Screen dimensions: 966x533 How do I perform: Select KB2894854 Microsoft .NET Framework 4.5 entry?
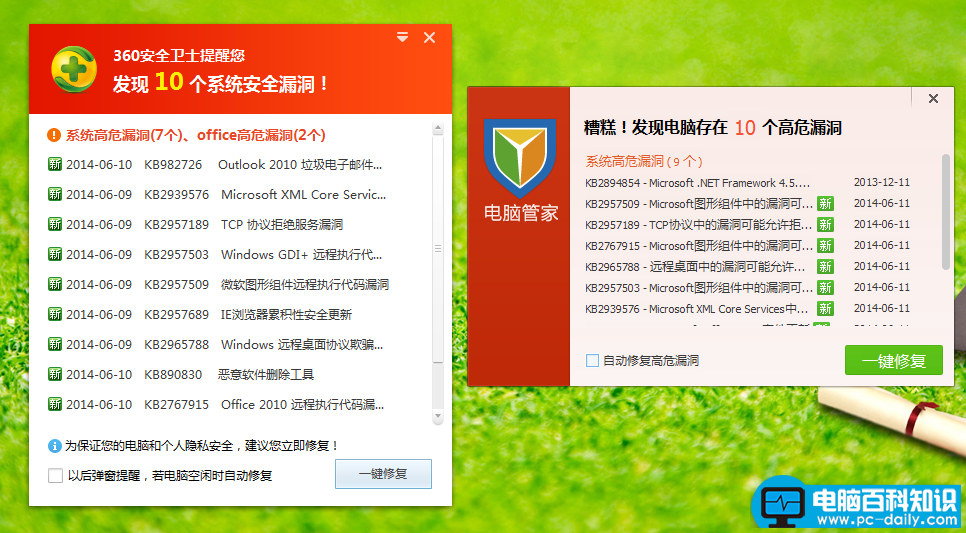coord(697,182)
